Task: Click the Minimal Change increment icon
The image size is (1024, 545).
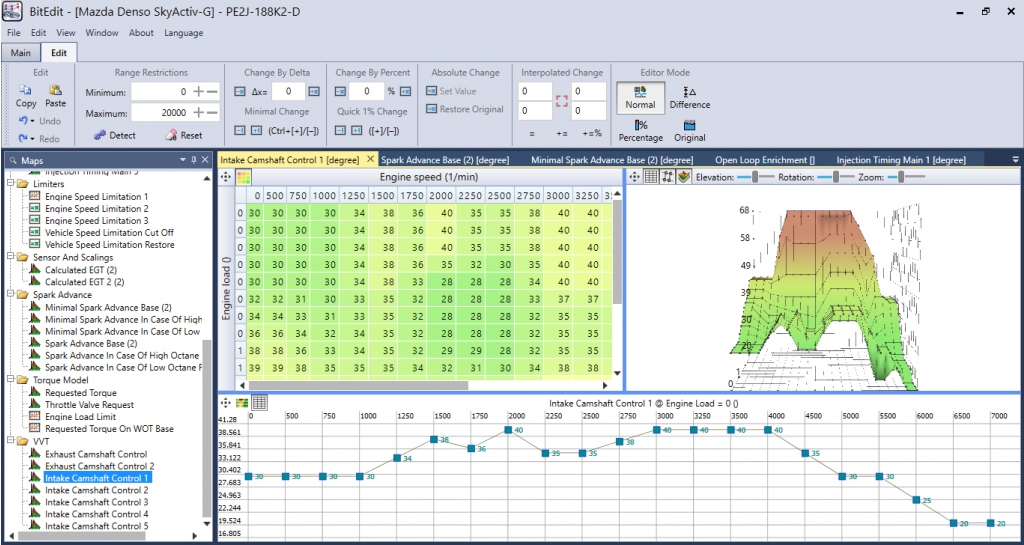Action: click(256, 131)
